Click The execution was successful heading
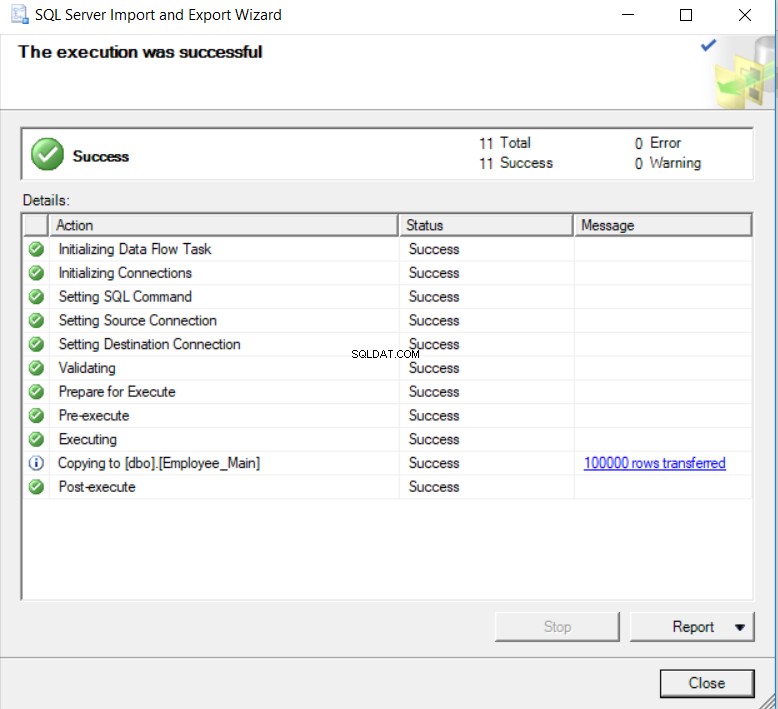 (140, 52)
